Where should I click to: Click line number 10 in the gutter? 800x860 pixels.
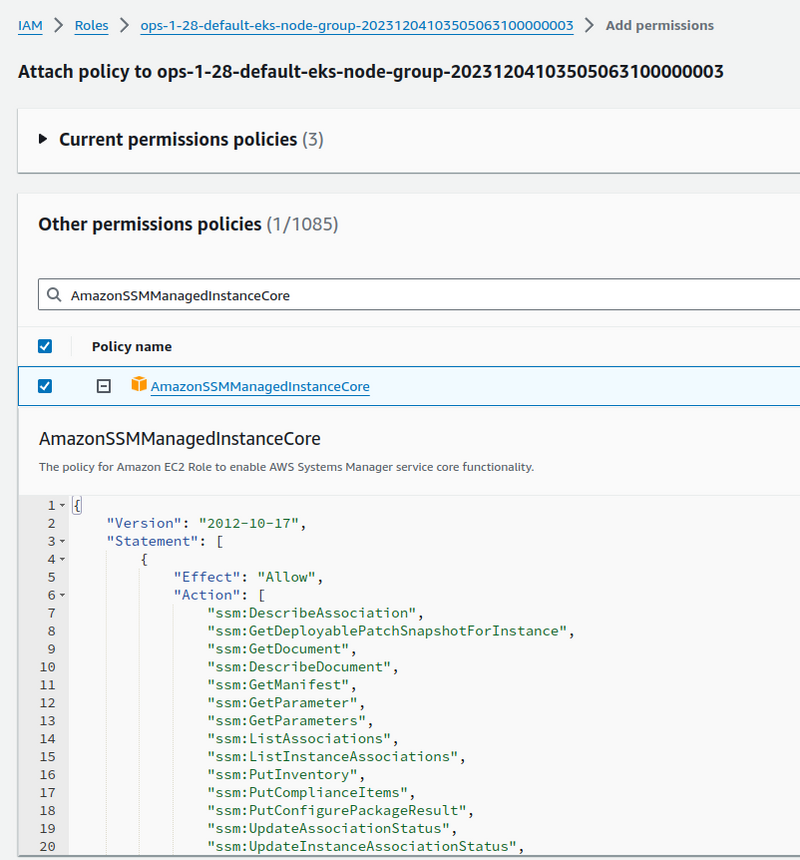(x=48, y=667)
